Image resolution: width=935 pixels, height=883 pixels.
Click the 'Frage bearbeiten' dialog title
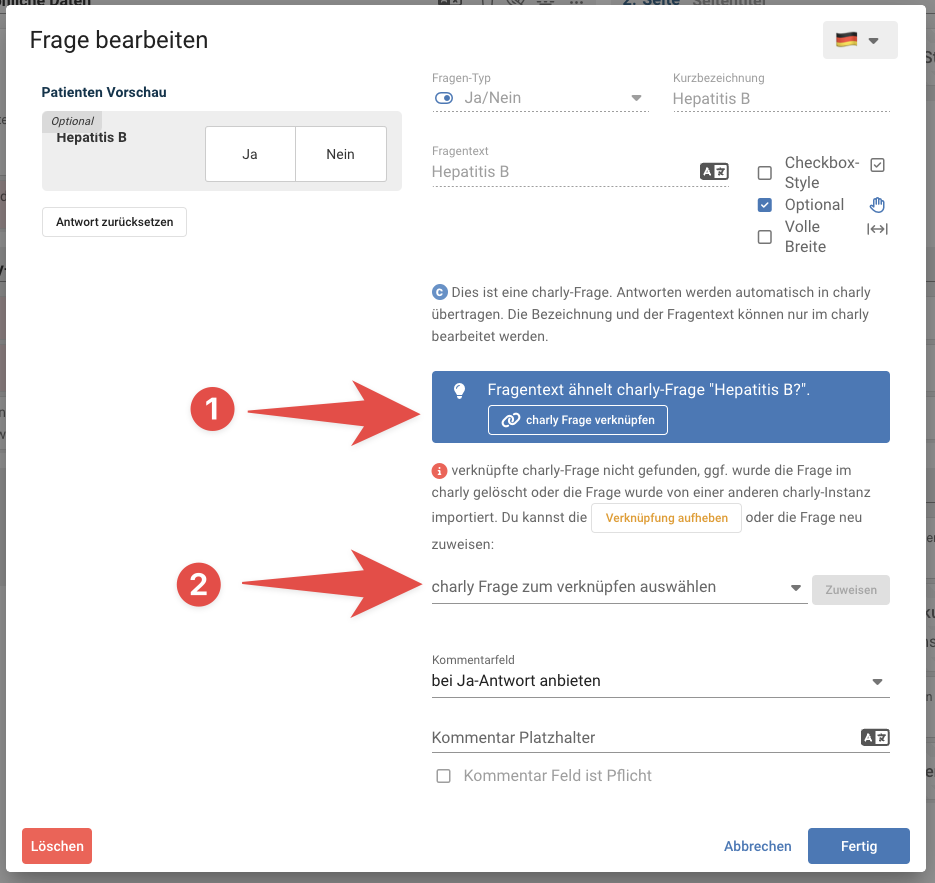click(x=119, y=40)
